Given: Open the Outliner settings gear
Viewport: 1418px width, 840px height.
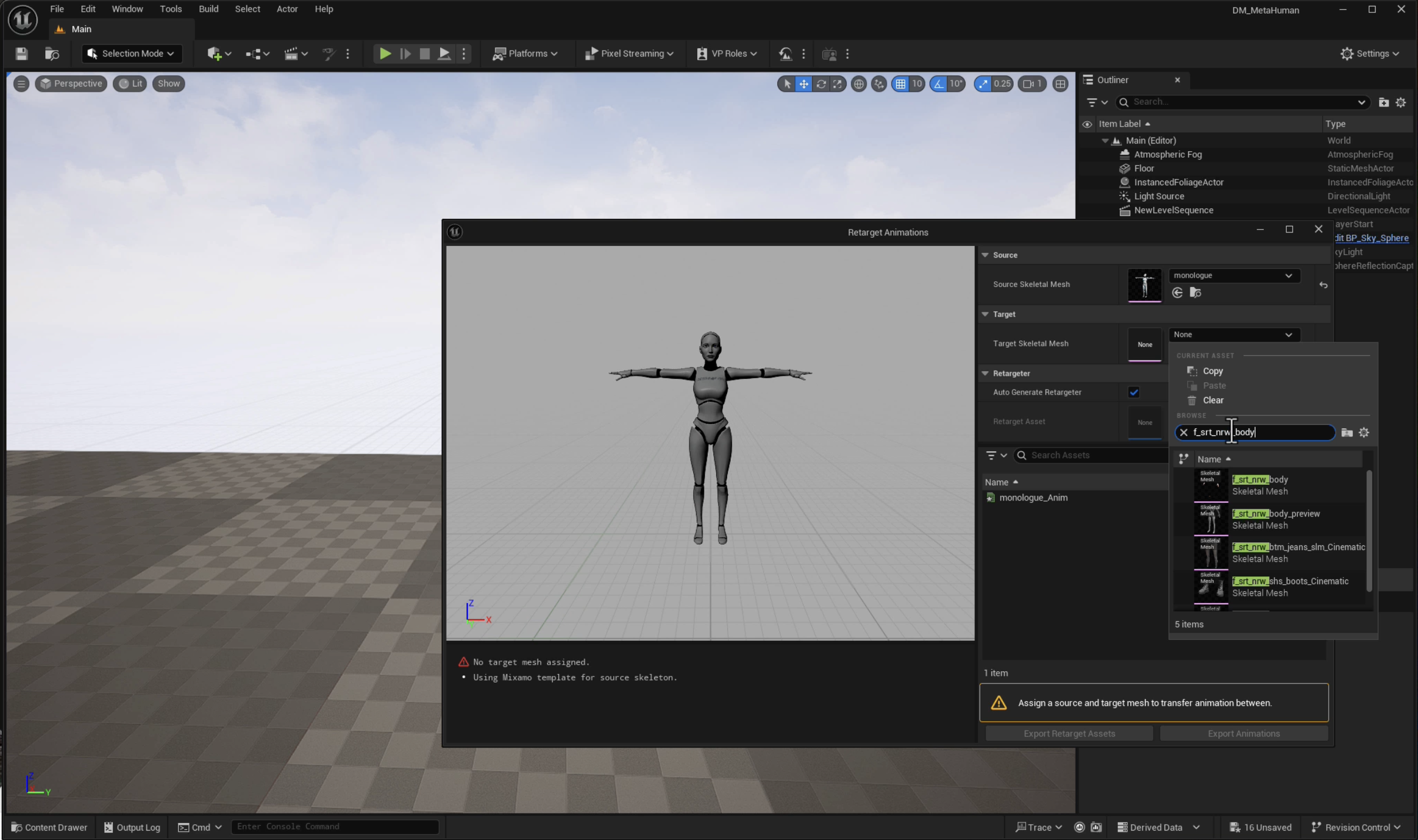Looking at the screenshot, I should (x=1401, y=102).
